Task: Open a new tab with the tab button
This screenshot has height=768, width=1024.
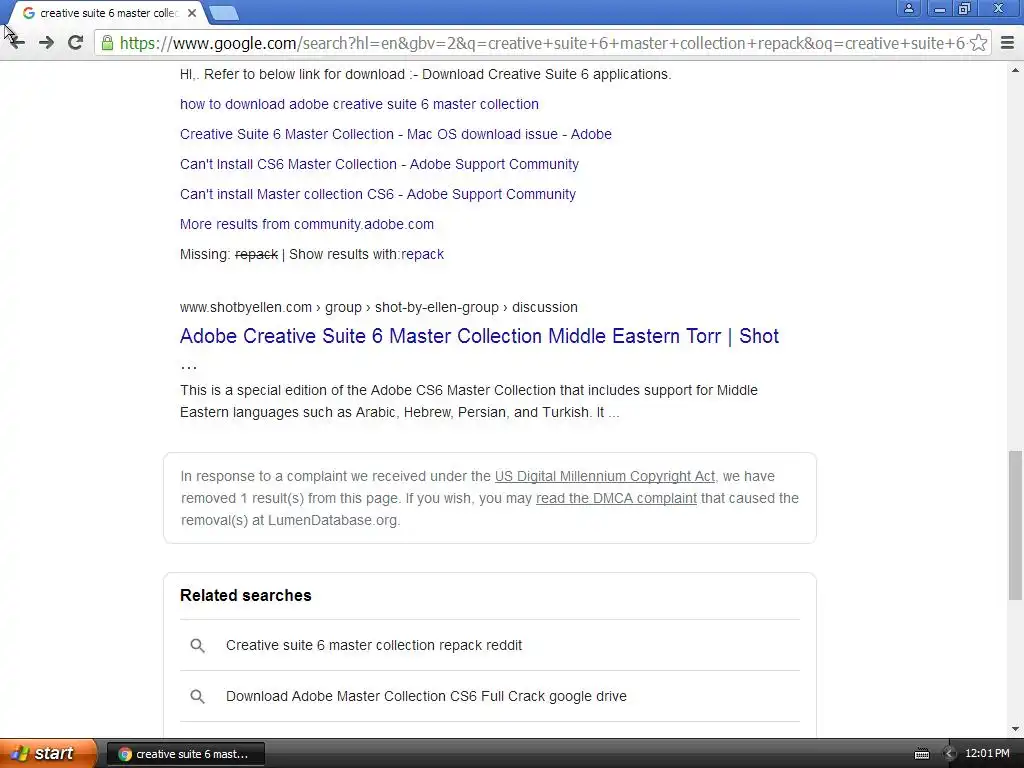Action: pos(225,13)
